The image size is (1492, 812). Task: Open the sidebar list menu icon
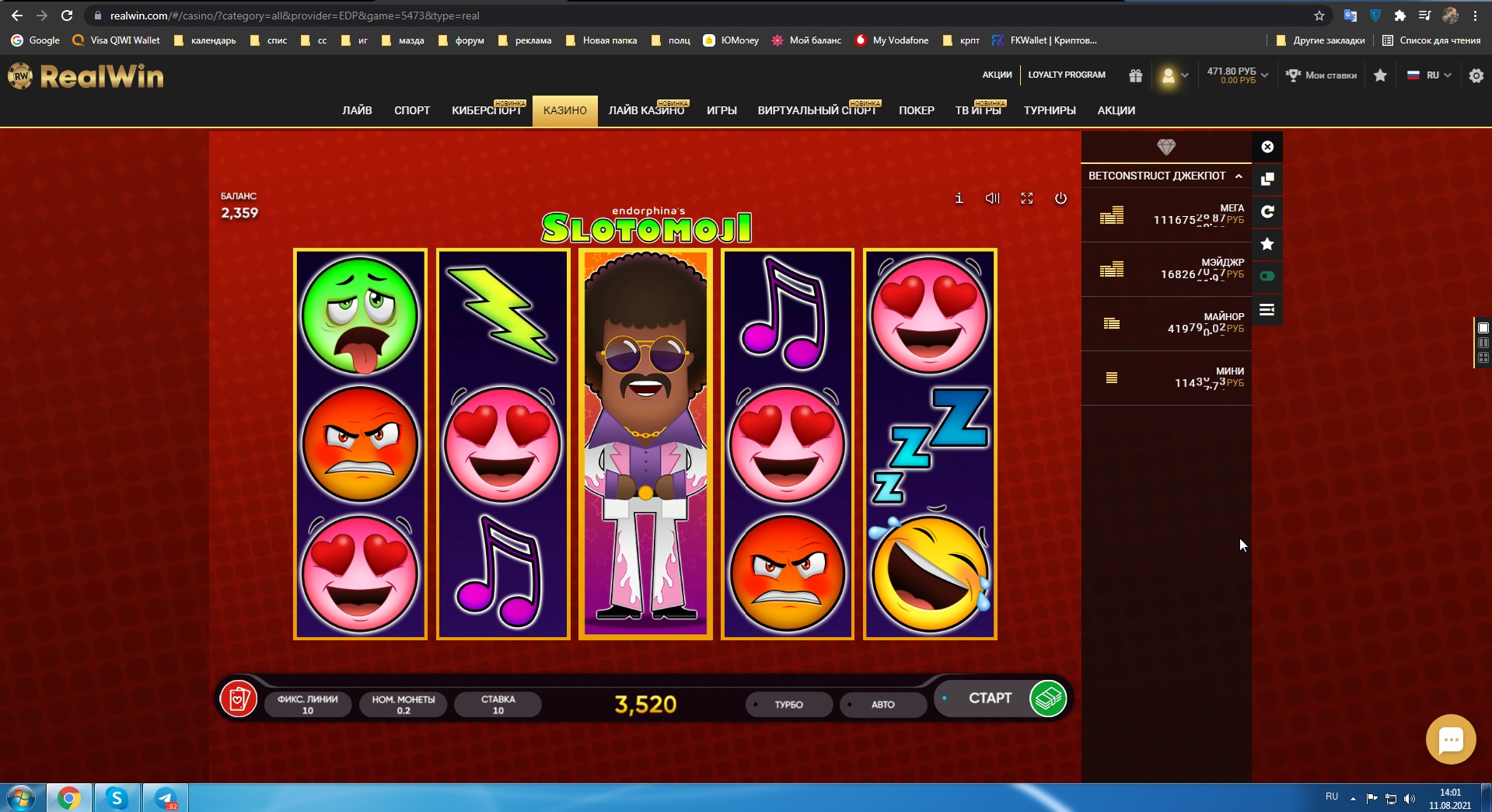coord(1267,310)
